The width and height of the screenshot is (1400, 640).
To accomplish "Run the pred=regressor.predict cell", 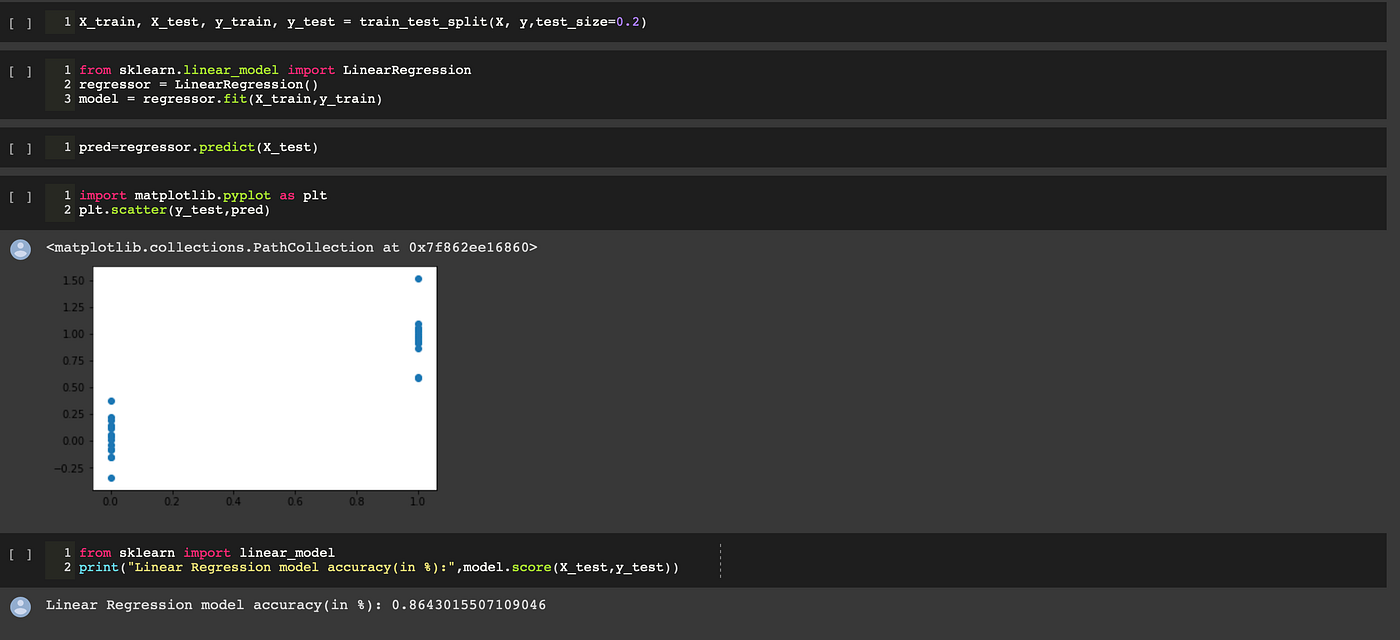I will click(x=20, y=148).
